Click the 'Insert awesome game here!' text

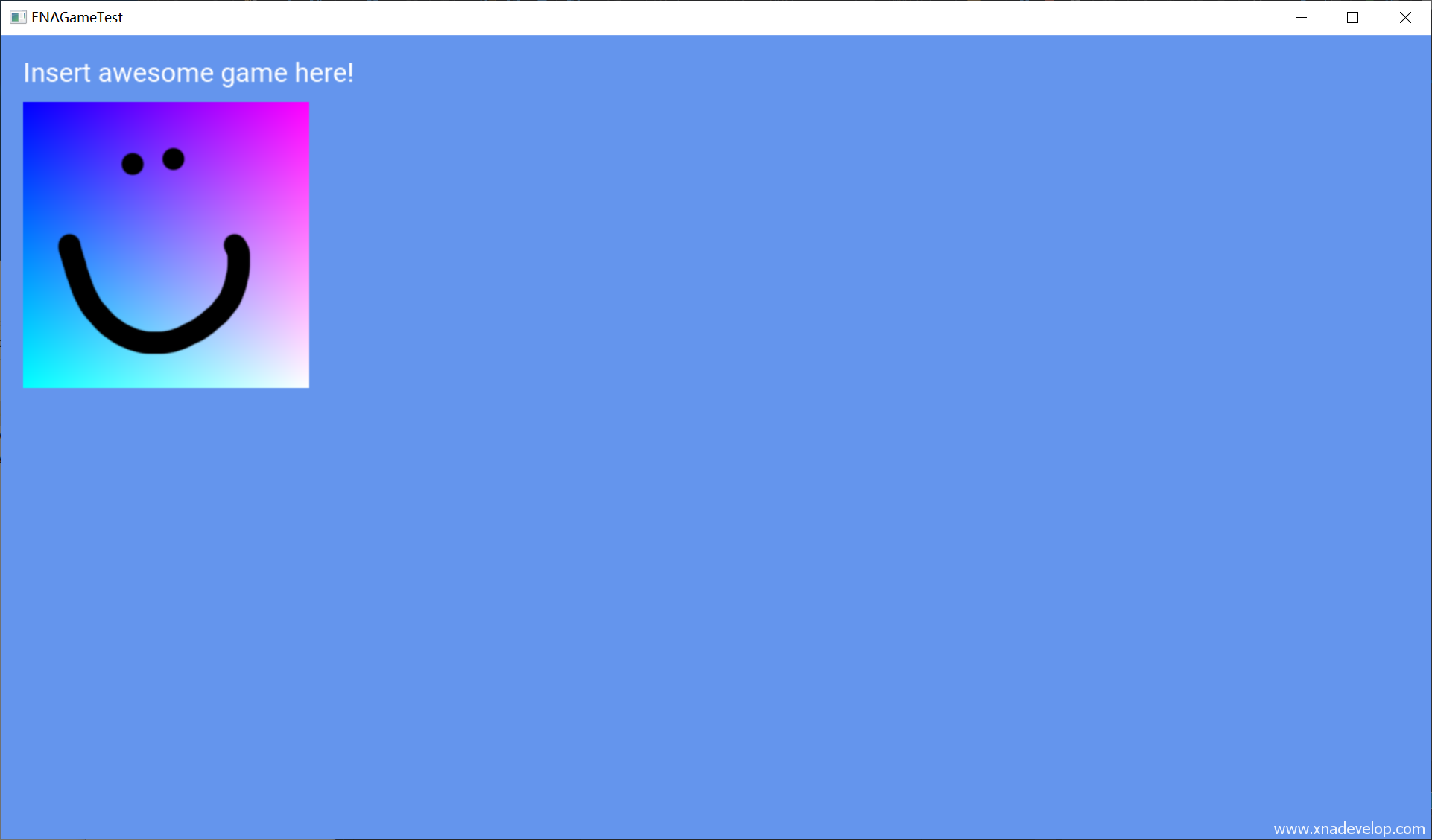point(188,73)
